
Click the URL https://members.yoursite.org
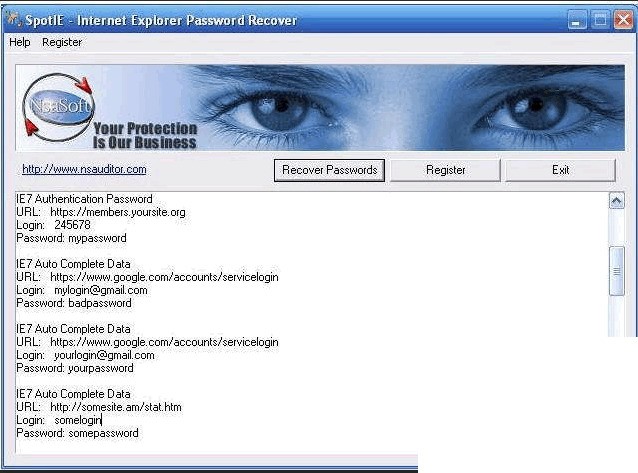[x=118, y=212]
